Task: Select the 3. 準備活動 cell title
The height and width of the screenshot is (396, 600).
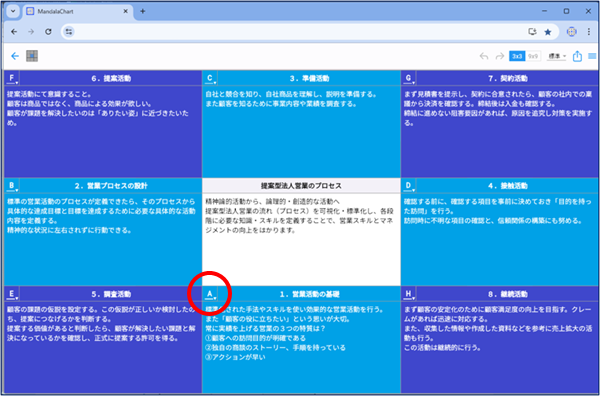Action: 310,78
